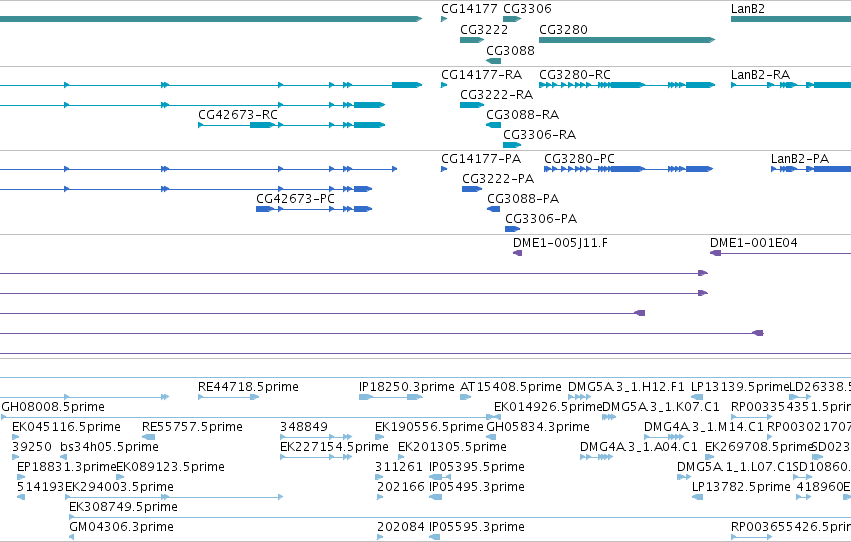Select the 311261 EST label
This screenshot has height=542, width=851.
(398, 467)
